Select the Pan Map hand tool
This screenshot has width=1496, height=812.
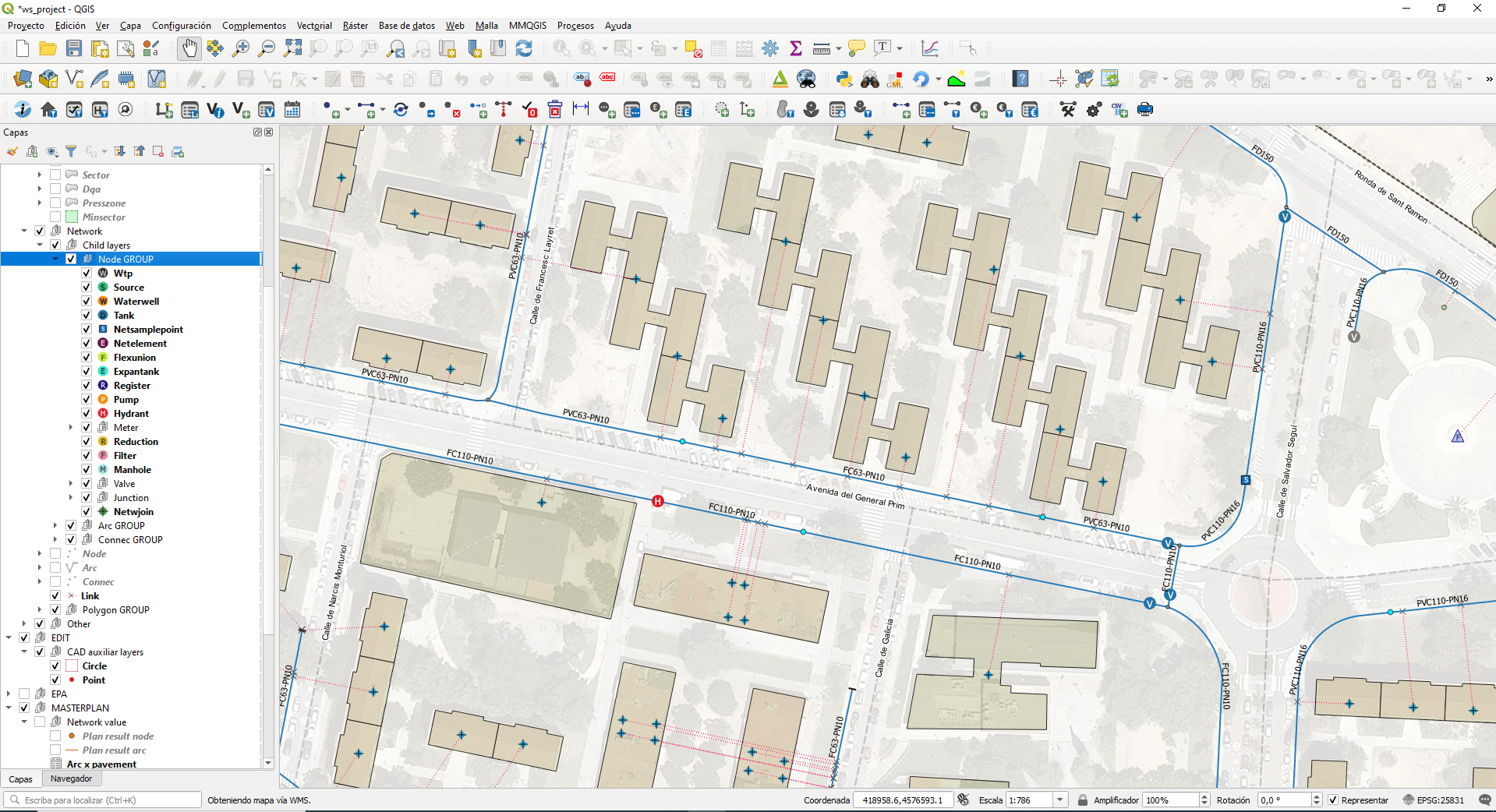tap(189, 48)
